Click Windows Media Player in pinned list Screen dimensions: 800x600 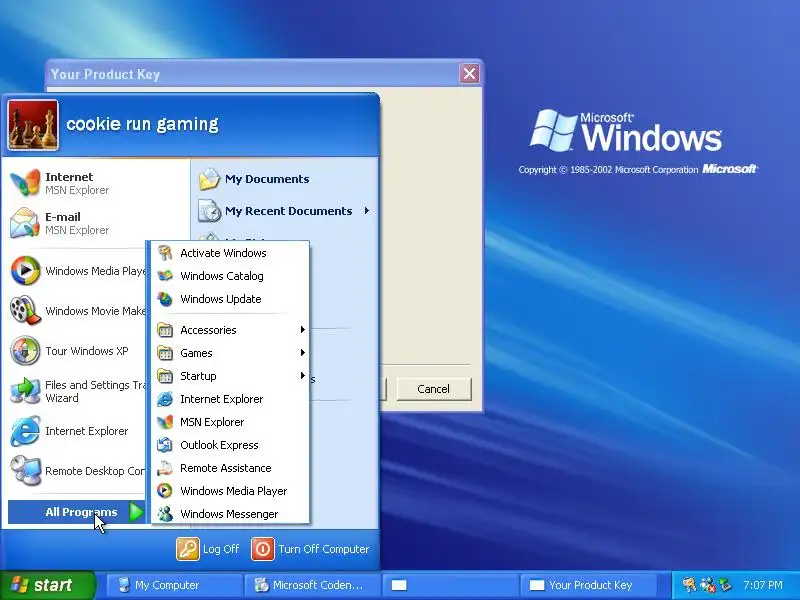coord(77,270)
